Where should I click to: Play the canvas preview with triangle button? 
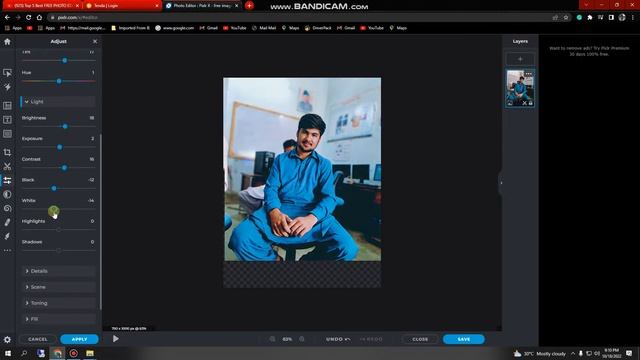116,339
